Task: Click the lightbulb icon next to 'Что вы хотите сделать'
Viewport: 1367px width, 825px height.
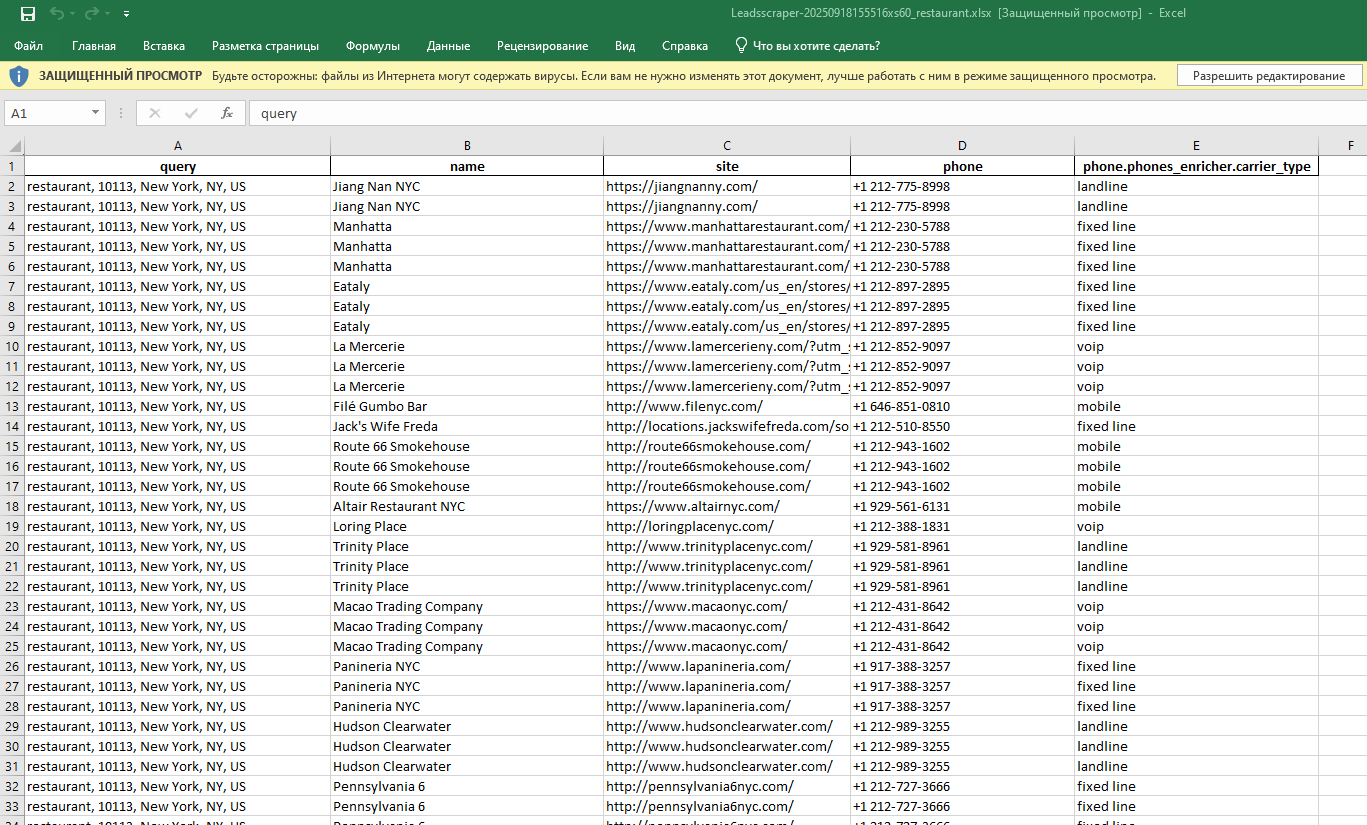Action: click(741, 45)
